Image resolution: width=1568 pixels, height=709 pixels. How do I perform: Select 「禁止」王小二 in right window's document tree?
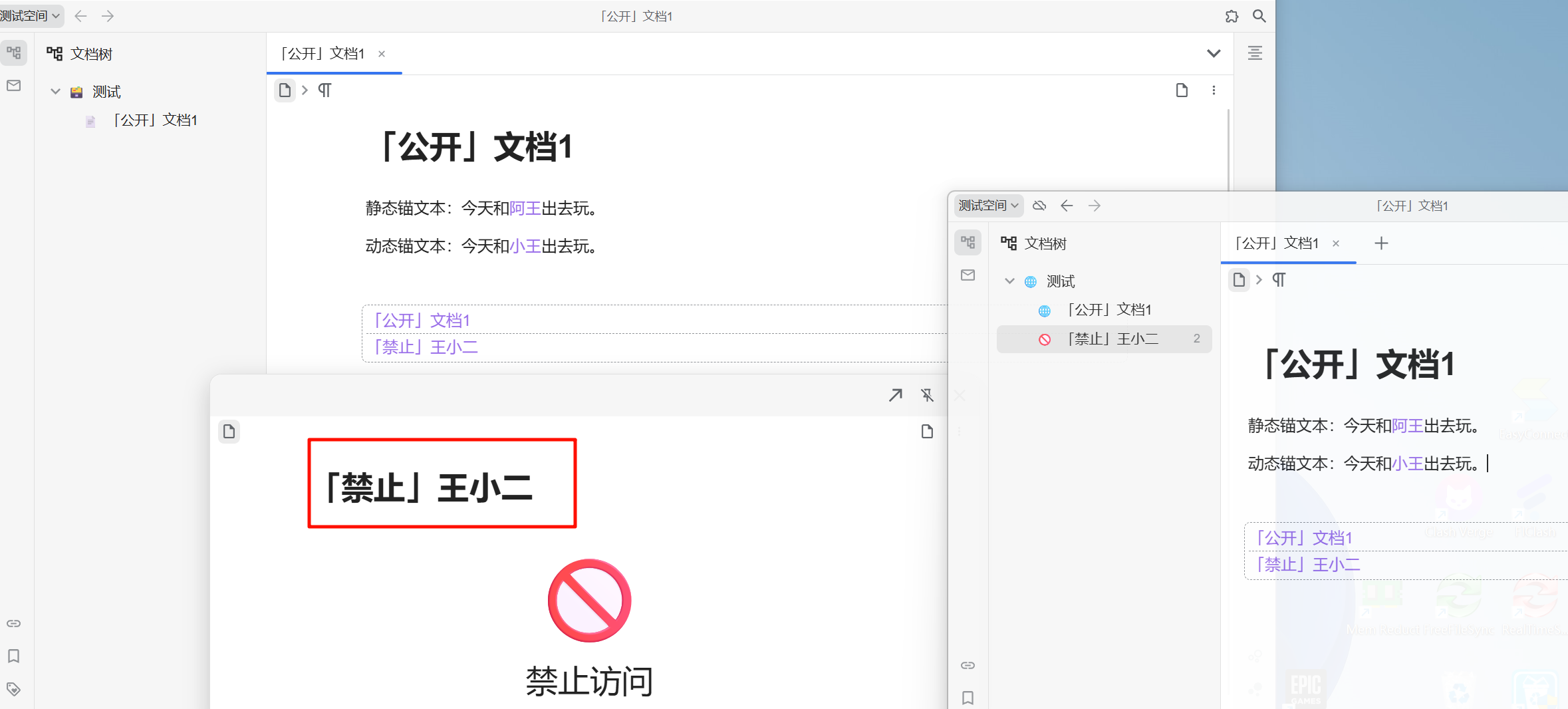(1105, 339)
